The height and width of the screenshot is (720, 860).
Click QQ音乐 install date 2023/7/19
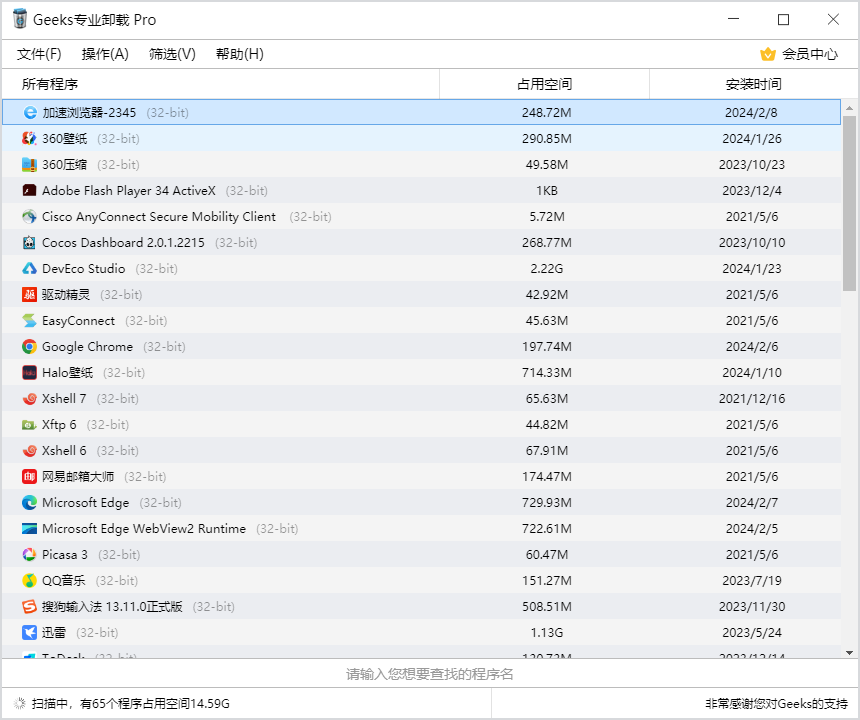pyautogui.click(x=752, y=581)
